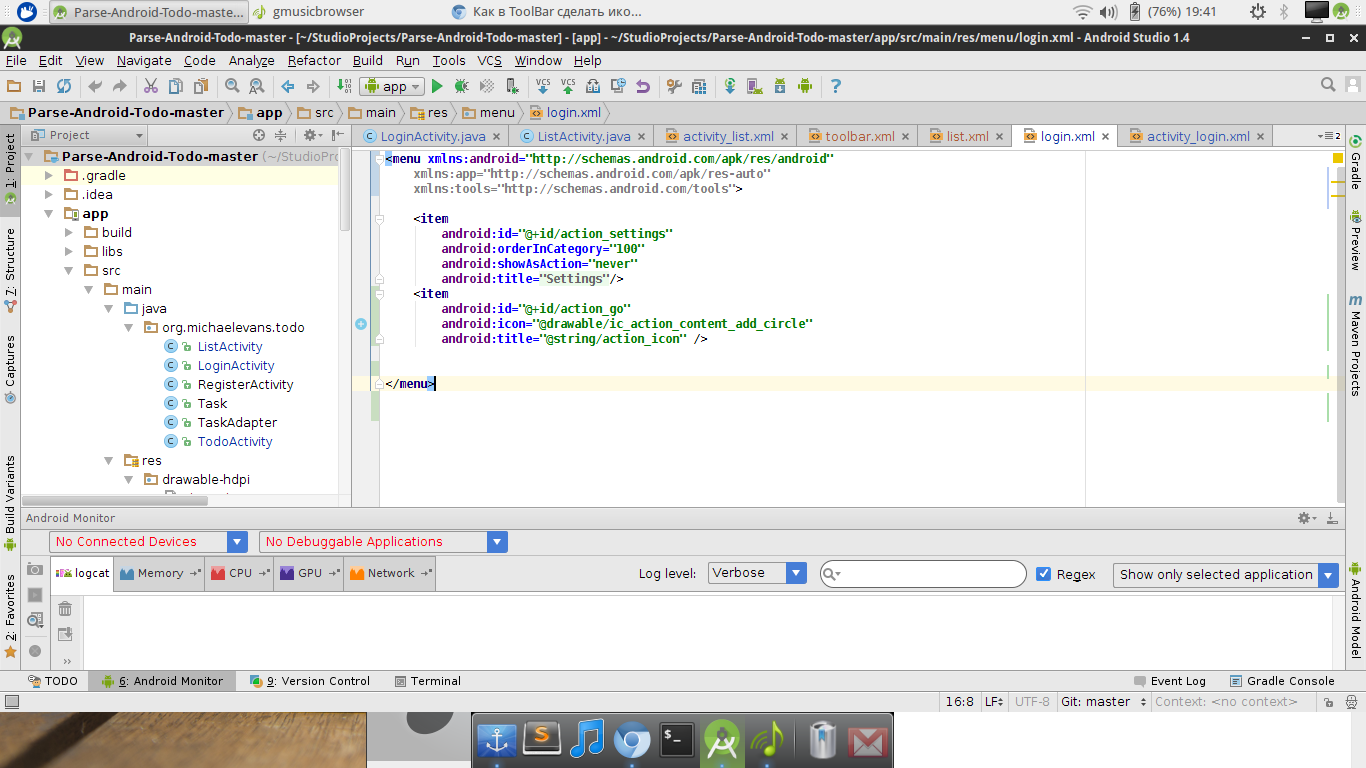Image resolution: width=1366 pixels, height=768 pixels.
Task: Click the blue Back navigation arrow
Action: pos(288,87)
